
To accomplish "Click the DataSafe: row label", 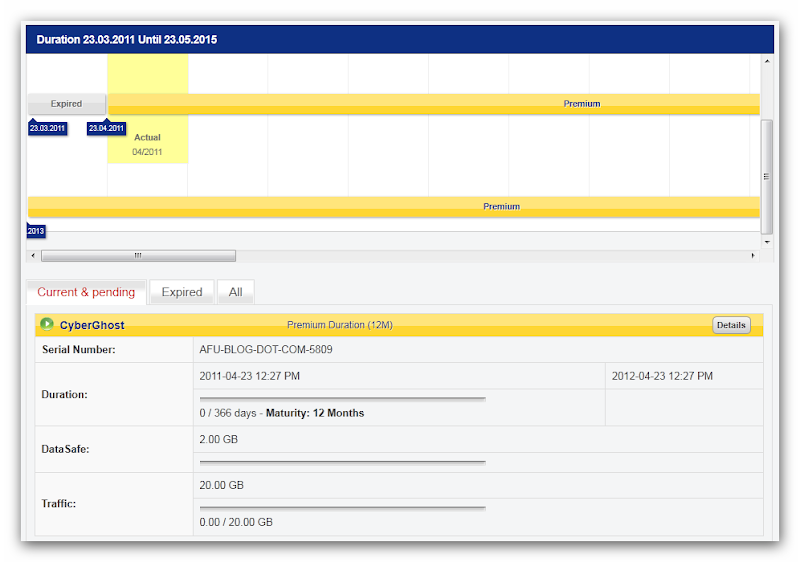I will point(65,449).
